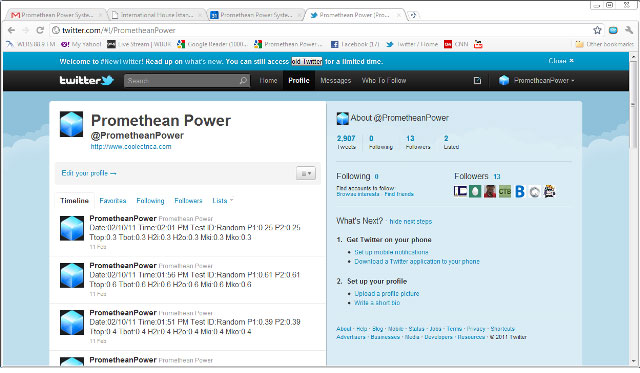Select the Followers tab
Viewport: 640px width, 373px height.
click(188, 200)
